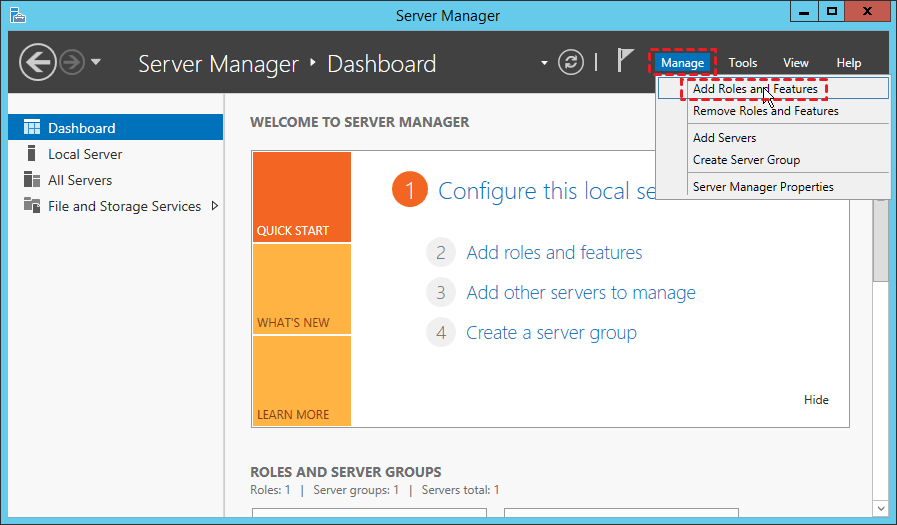Image resolution: width=897 pixels, height=525 pixels.
Task: Select the Dashboard icon in sidebar
Action: pos(32,128)
